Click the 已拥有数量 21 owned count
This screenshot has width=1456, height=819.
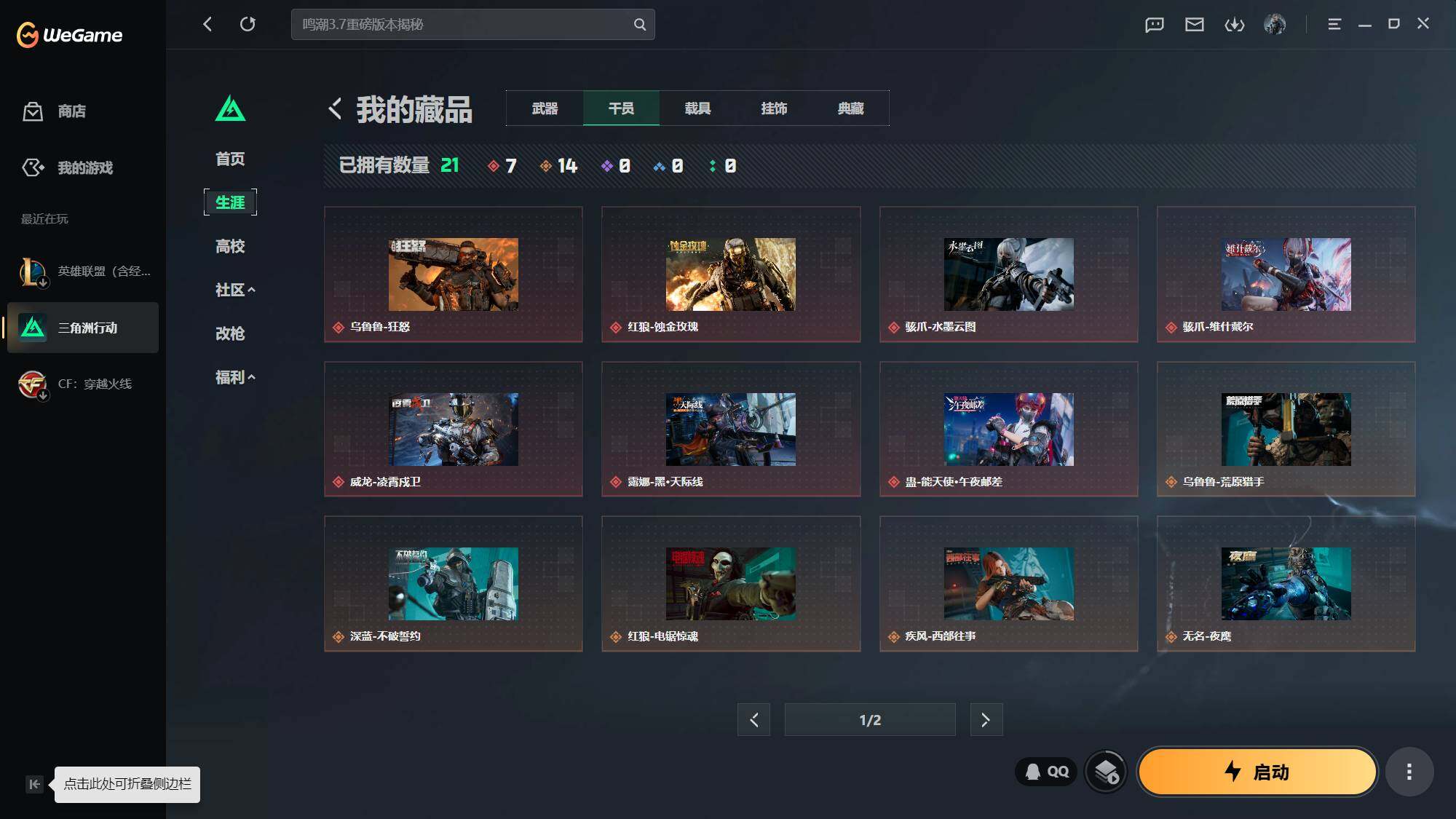[399, 166]
